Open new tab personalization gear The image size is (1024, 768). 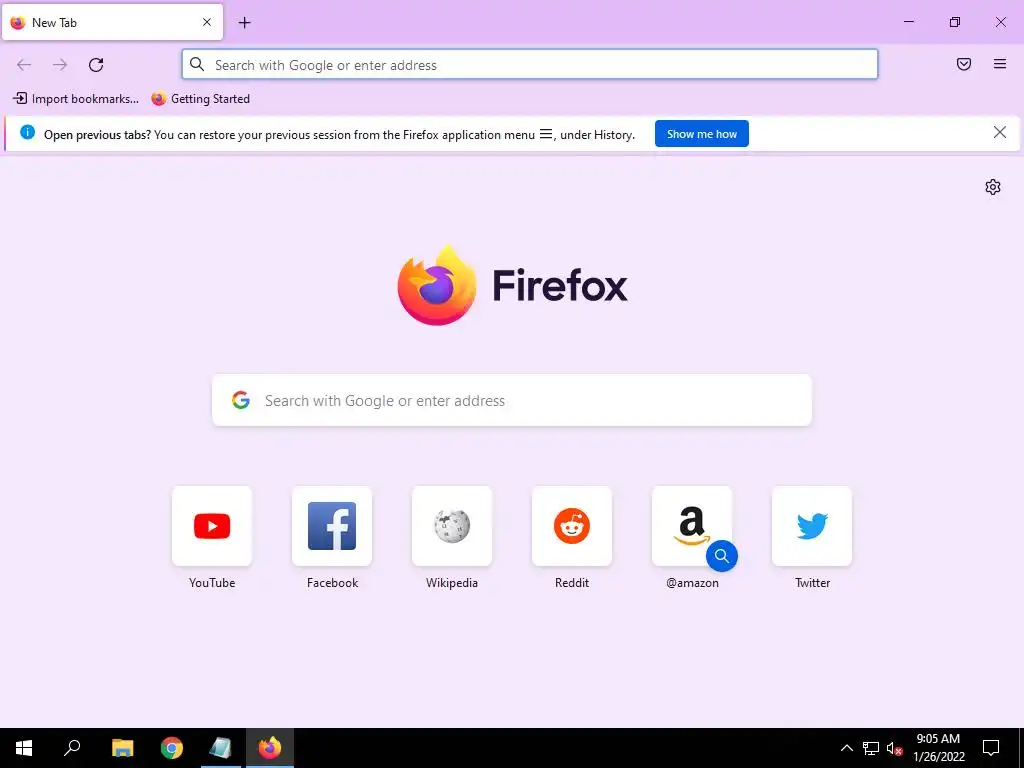(993, 187)
